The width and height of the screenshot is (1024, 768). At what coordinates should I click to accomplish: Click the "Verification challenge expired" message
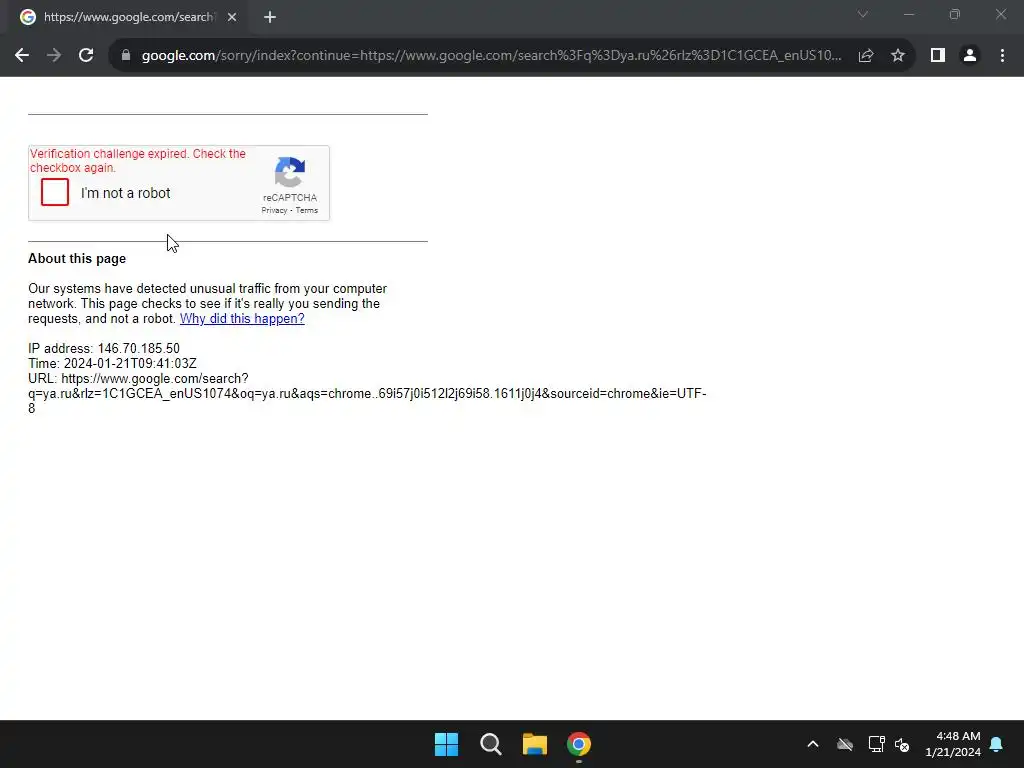pos(138,161)
